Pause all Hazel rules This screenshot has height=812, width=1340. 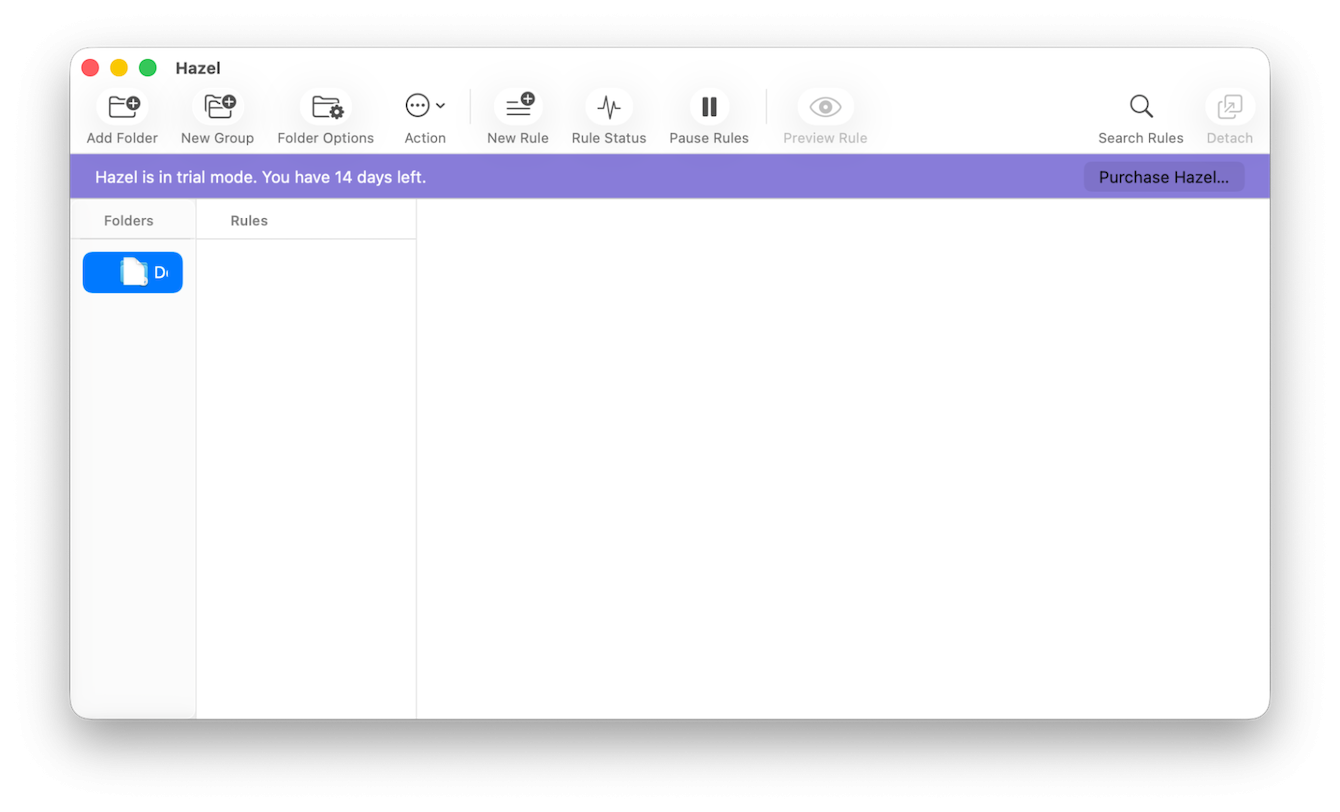click(709, 105)
